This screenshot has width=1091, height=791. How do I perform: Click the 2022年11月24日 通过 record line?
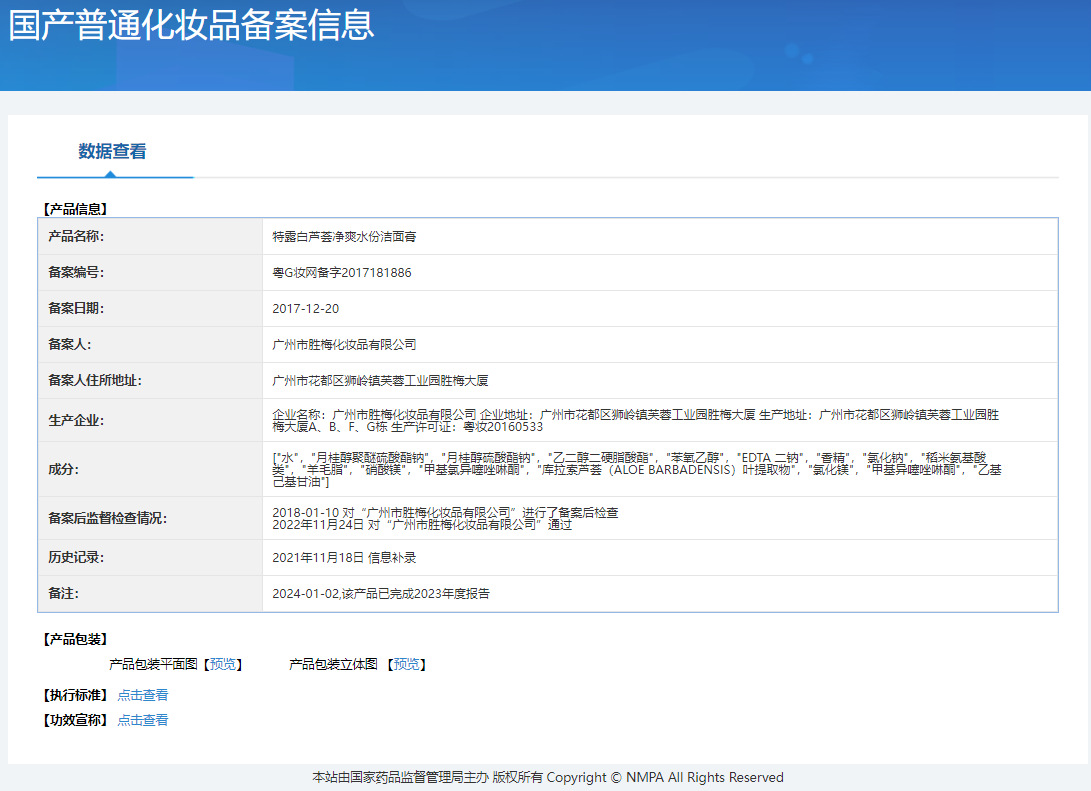click(x=422, y=525)
